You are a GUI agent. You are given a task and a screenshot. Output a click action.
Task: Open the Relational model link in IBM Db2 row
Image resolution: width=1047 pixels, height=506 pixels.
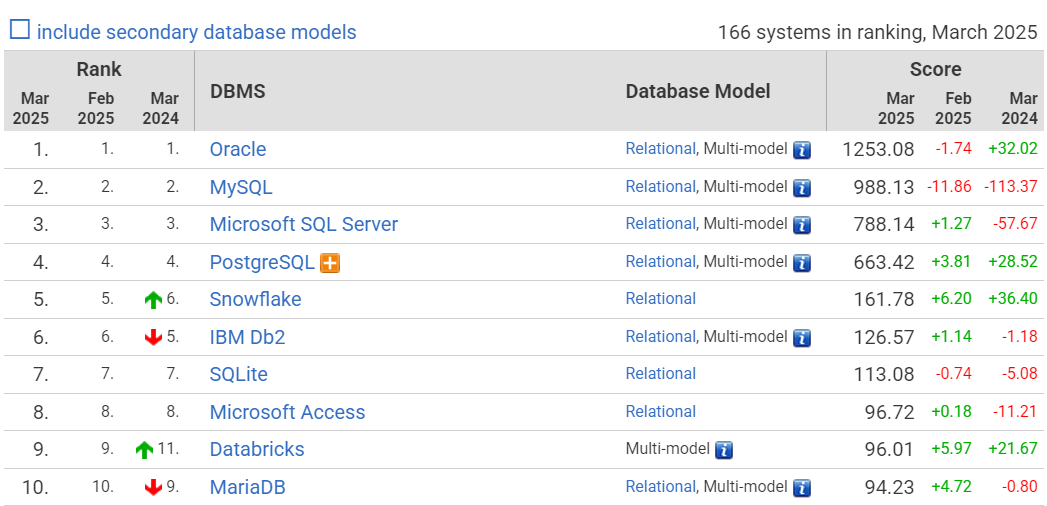(660, 337)
